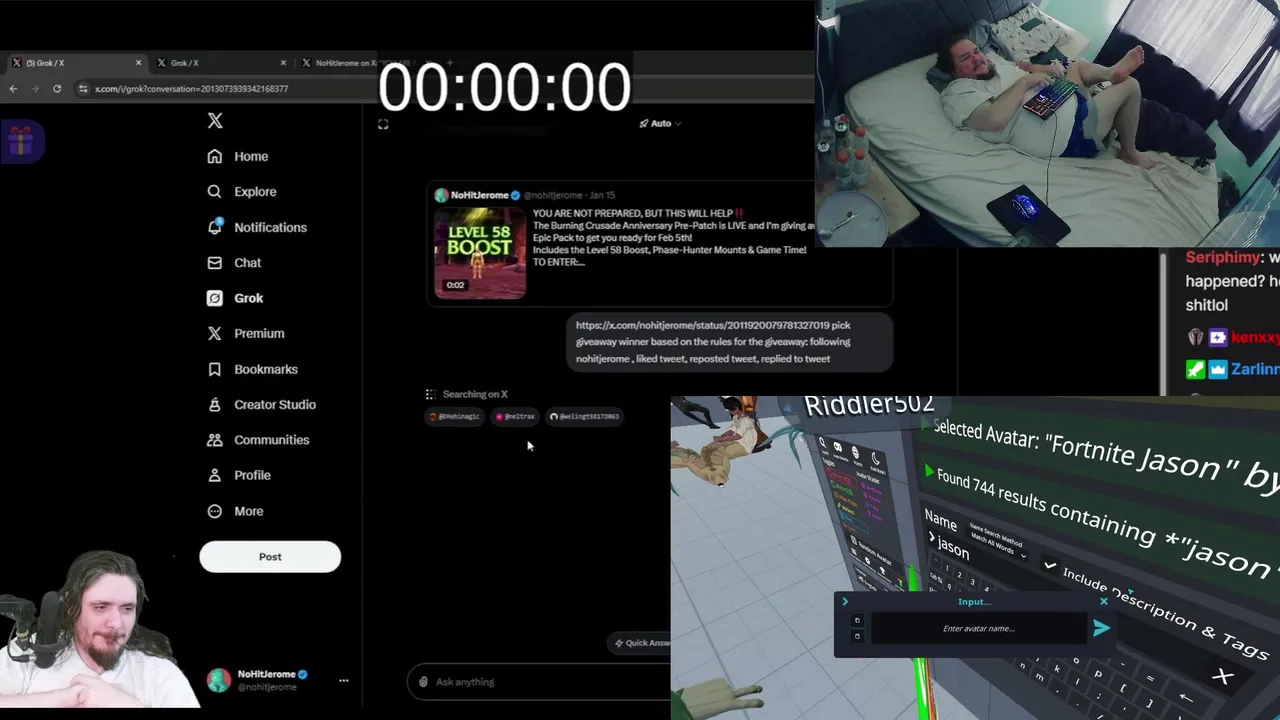1280x720 pixels.
Task: Click the 'Searching on X' status
Action: tap(475, 394)
